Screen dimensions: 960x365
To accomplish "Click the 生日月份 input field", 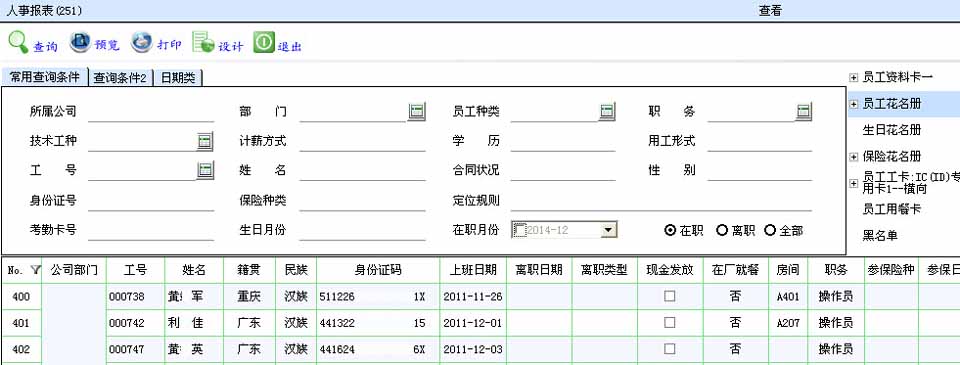I will click(x=362, y=231).
